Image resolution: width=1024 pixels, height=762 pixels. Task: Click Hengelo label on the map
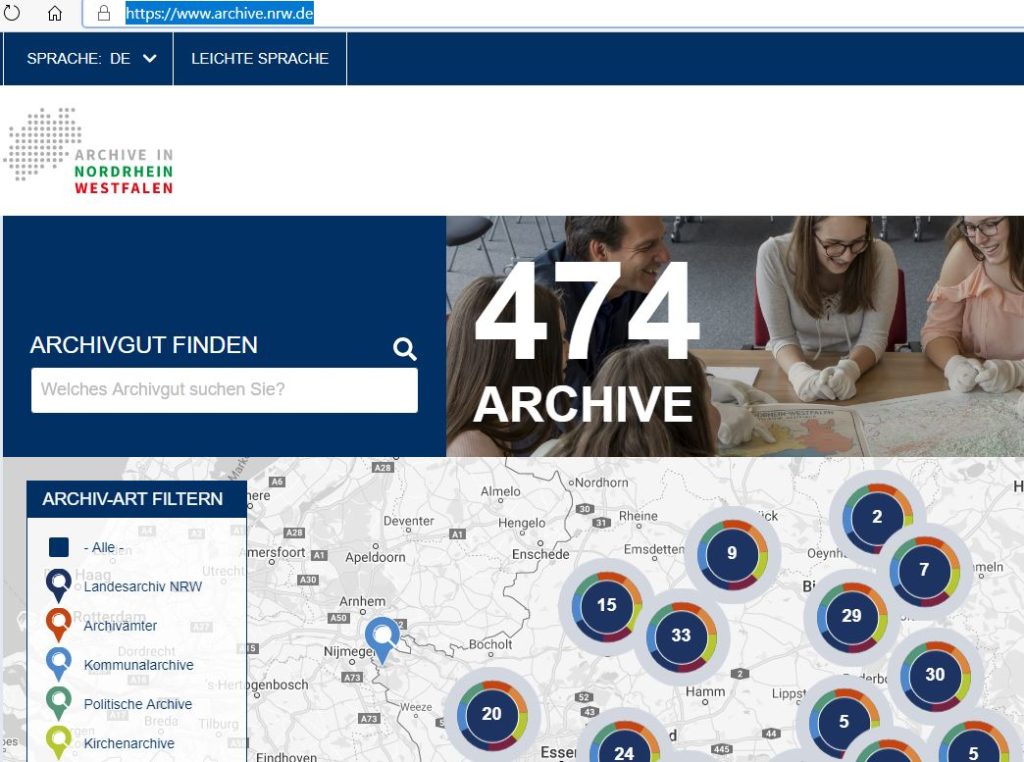click(x=522, y=523)
